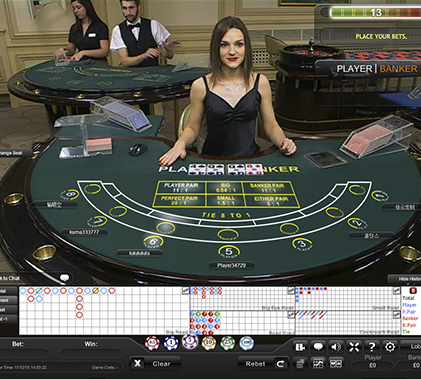Switch to the BANKER tab
The height and width of the screenshot is (379, 421).
click(398, 69)
